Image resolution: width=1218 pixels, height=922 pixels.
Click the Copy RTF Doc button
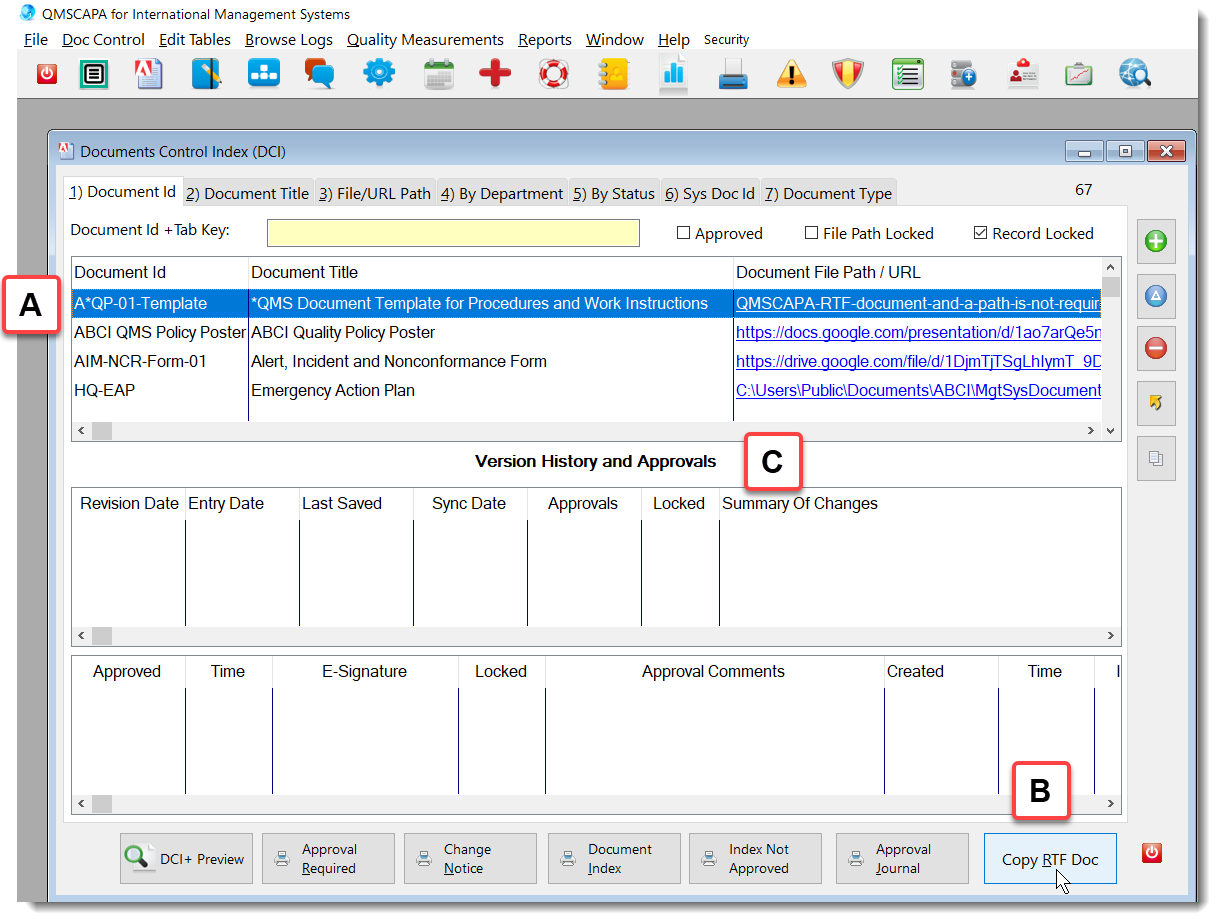tap(1049, 858)
